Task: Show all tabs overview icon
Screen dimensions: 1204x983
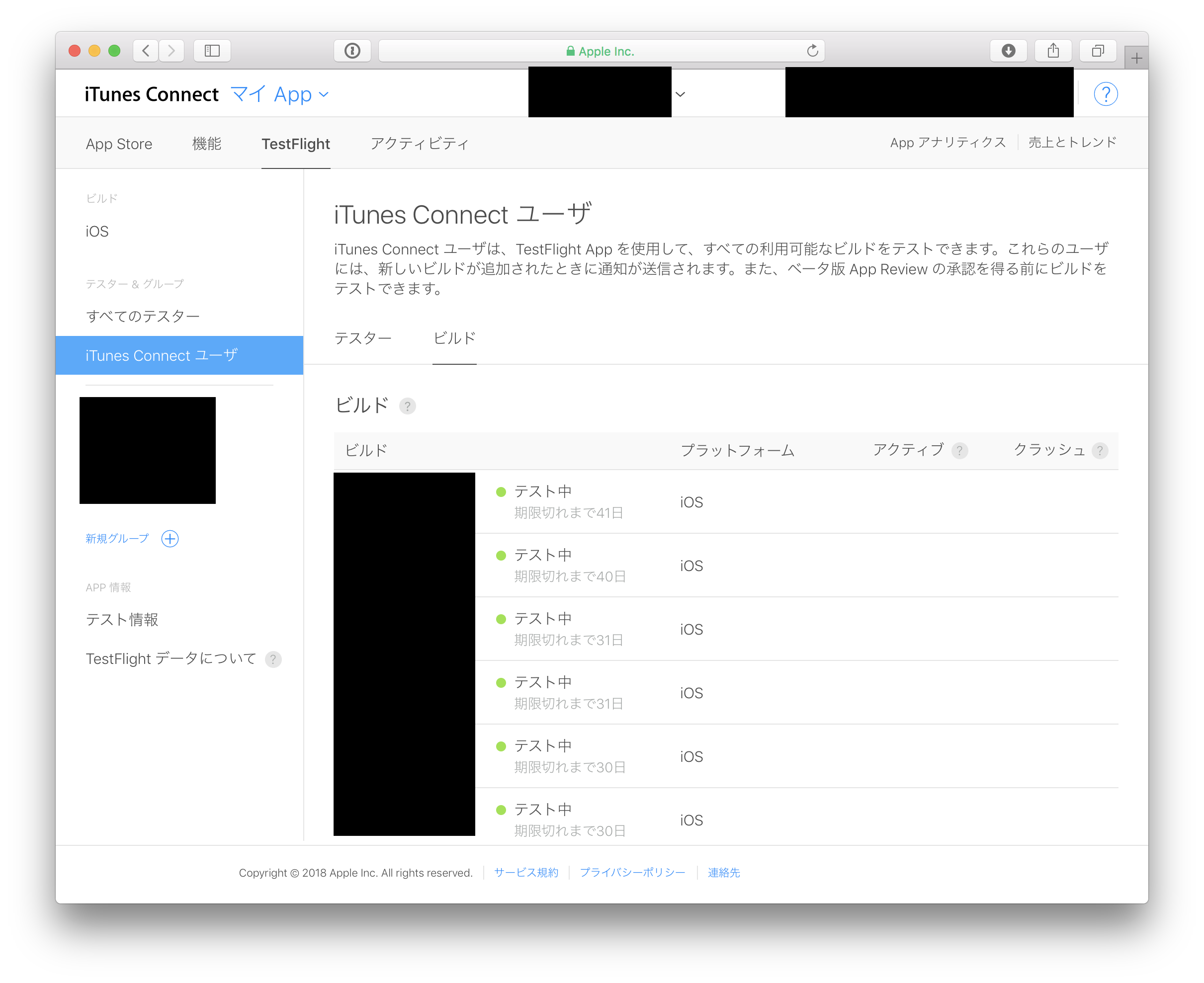Action: pyautogui.click(x=1098, y=51)
